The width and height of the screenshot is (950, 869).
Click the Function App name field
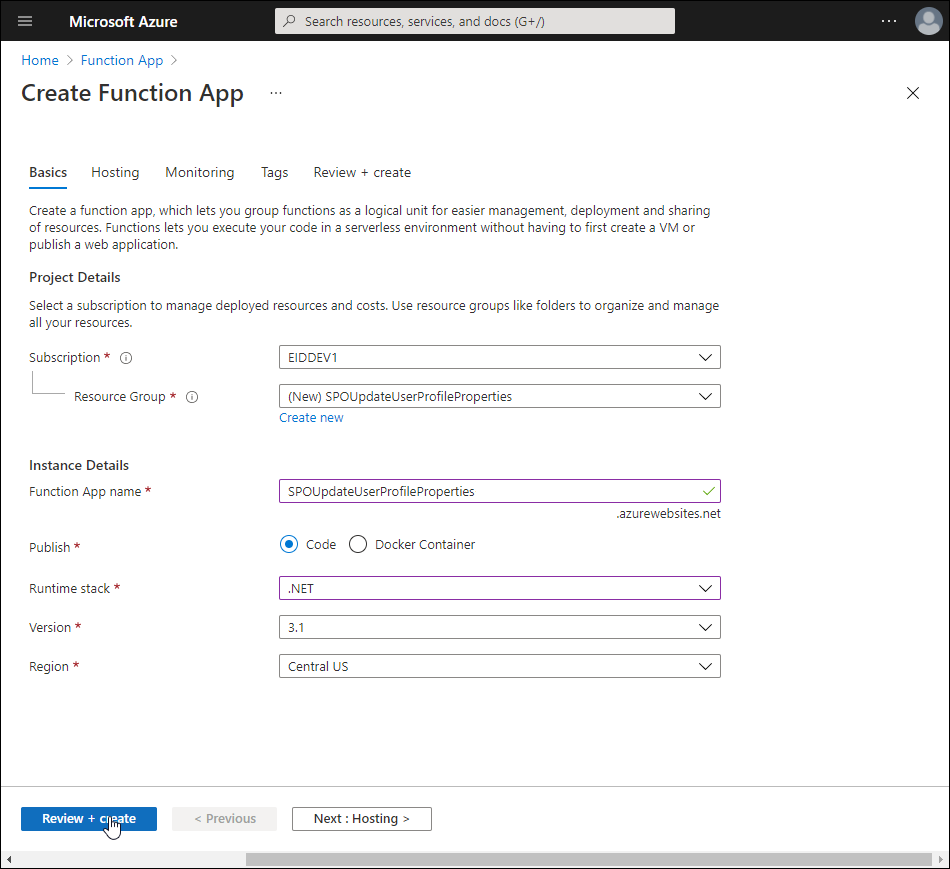coord(490,491)
